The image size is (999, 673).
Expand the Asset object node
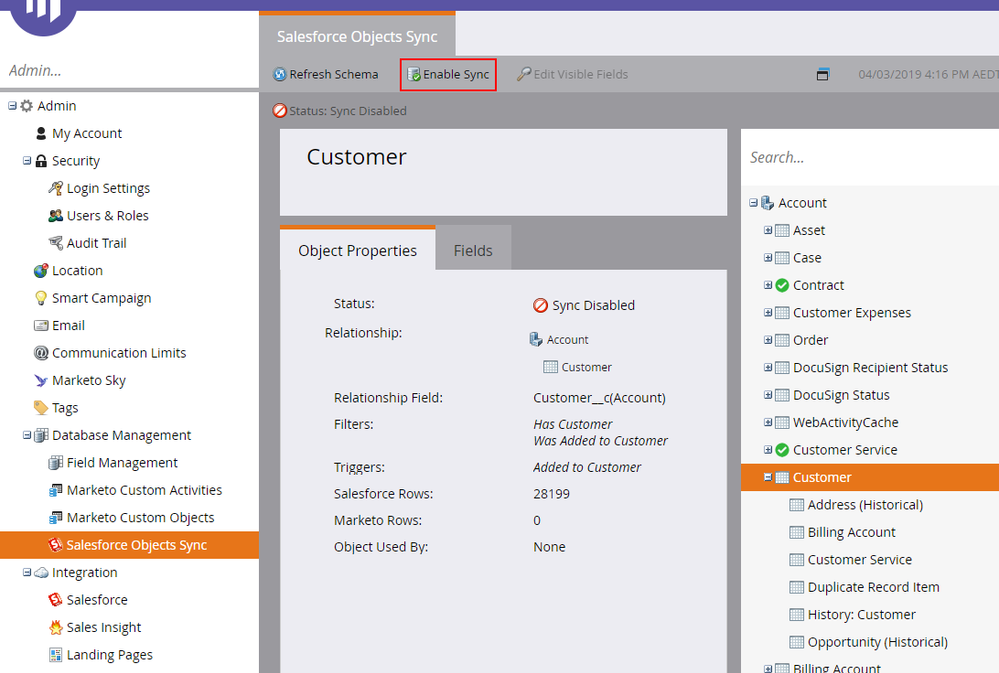point(768,230)
